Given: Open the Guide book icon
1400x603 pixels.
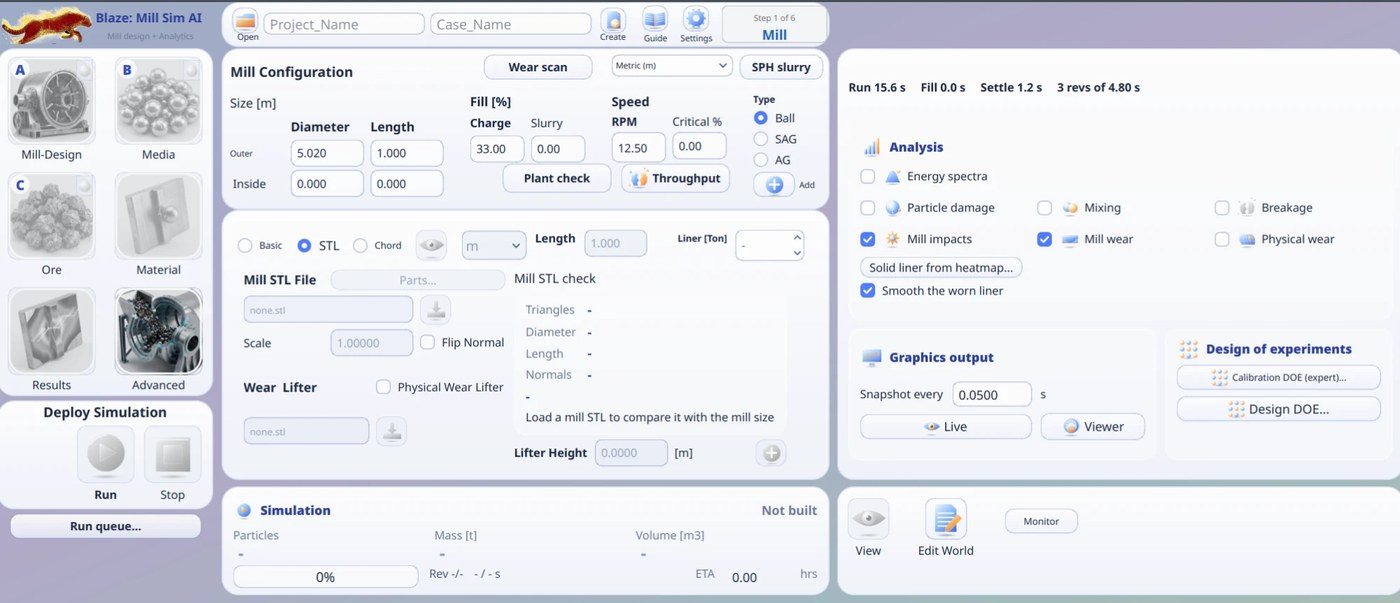Looking at the screenshot, I should (655, 20).
